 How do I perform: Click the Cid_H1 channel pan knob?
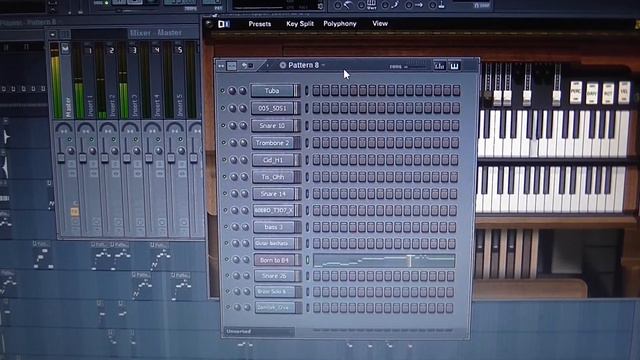coord(233,160)
